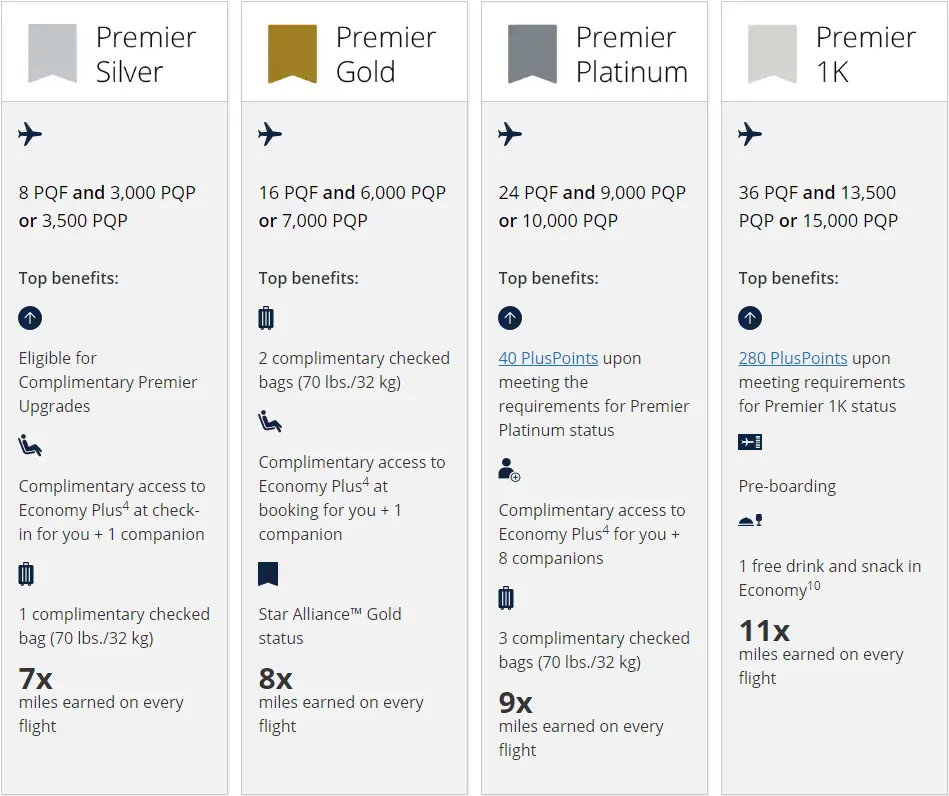Screen dimensions: 949x796
Task: Open the 40 PlusPoints link
Action: [x=548, y=358]
